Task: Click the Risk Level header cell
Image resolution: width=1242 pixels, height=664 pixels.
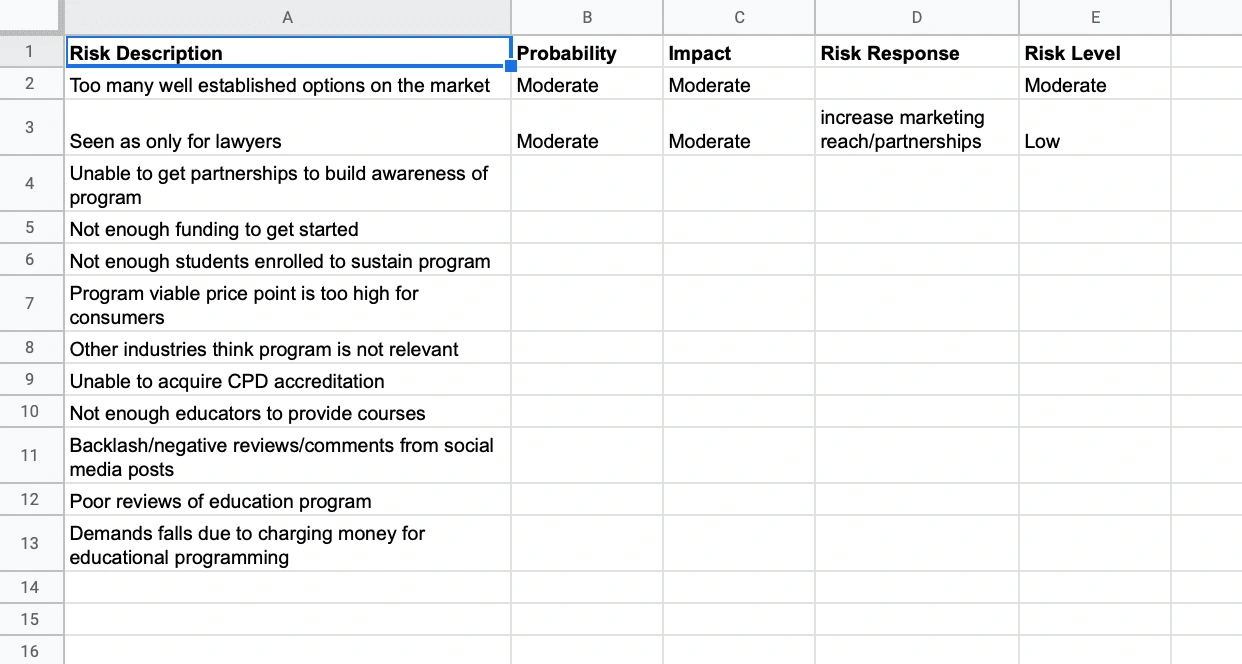Action: (x=1095, y=53)
